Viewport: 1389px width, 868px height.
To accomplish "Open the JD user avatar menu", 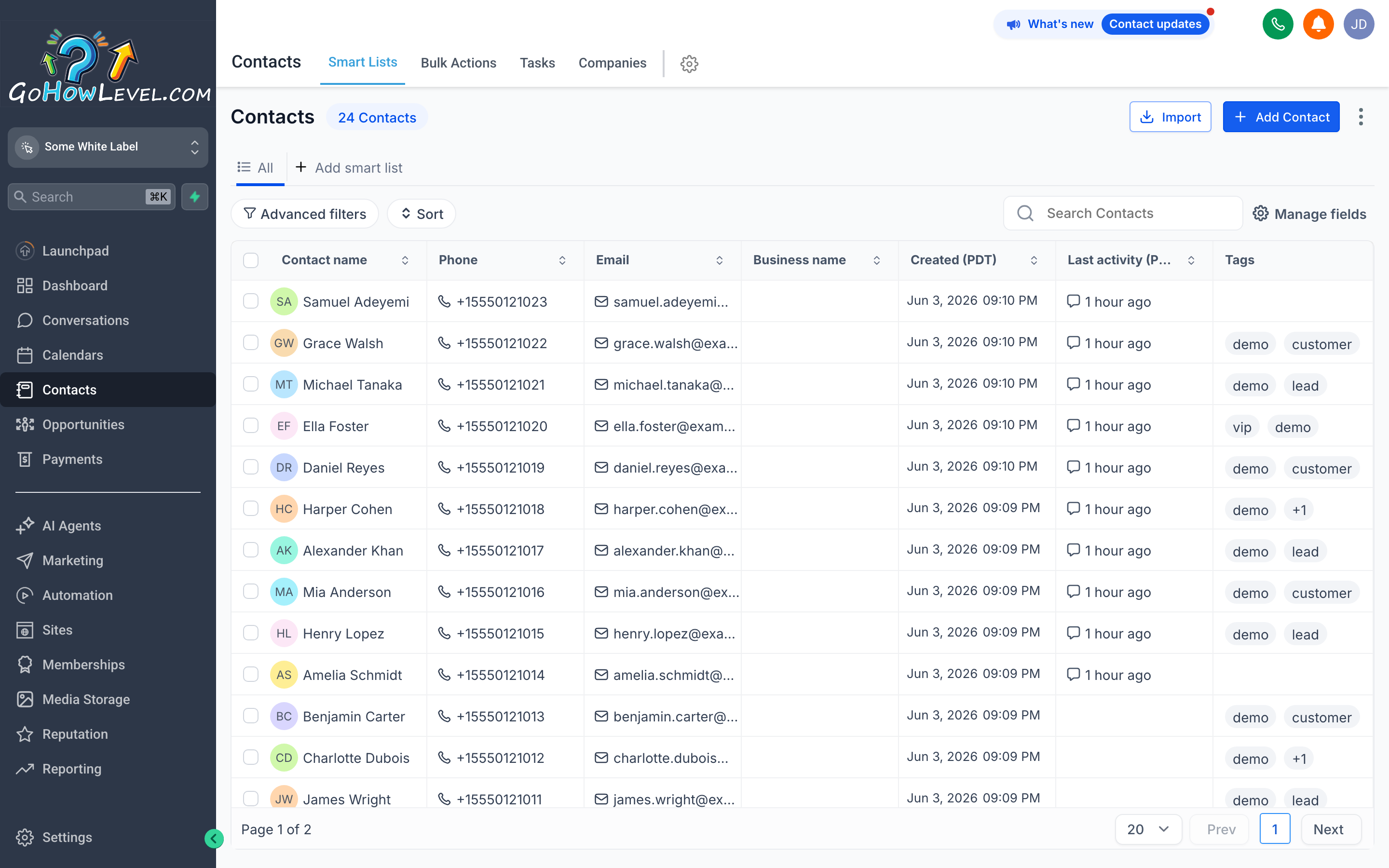I will click(x=1359, y=24).
